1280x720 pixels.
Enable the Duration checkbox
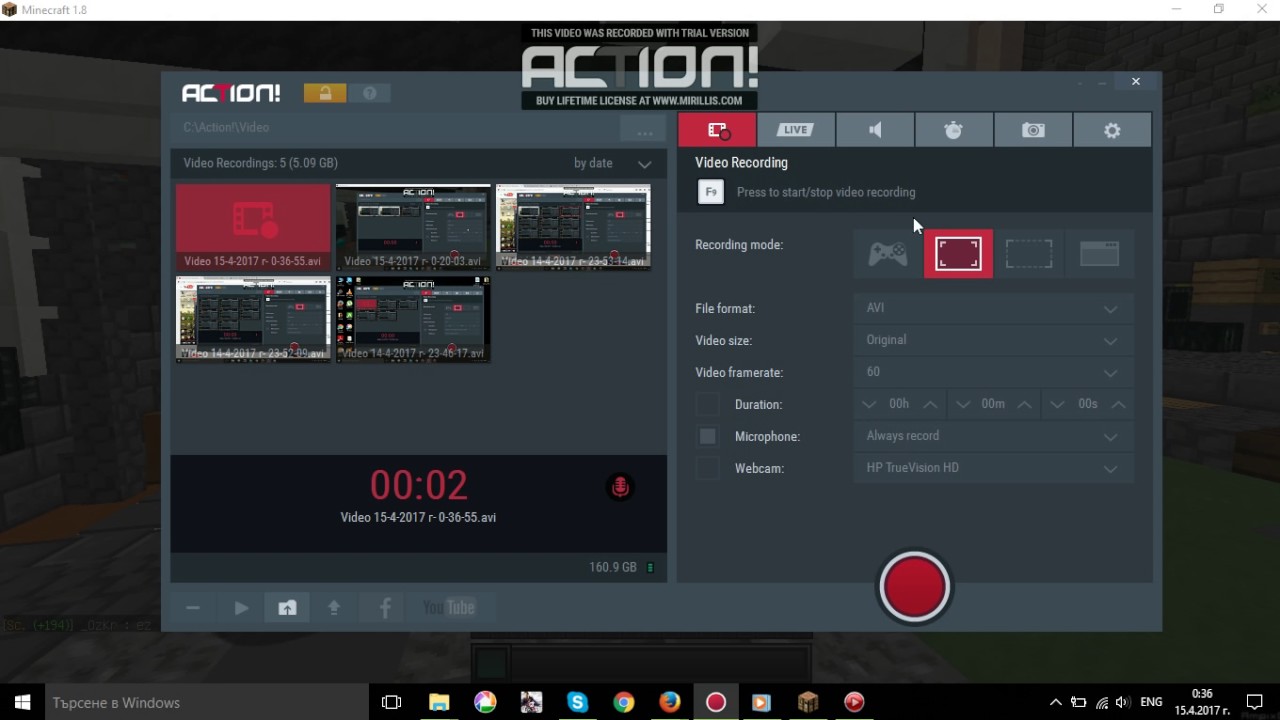707,404
